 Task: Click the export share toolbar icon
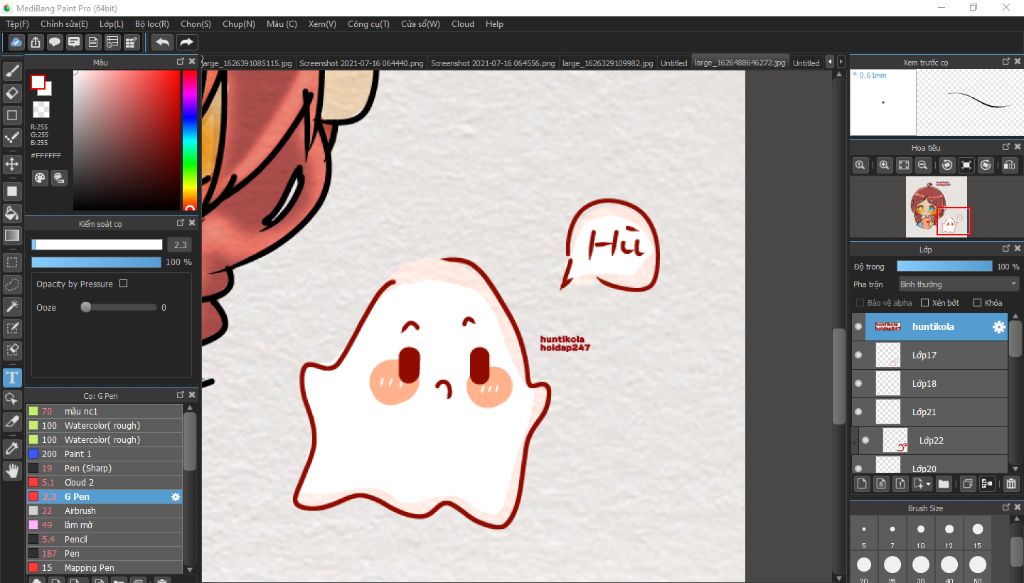tap(35, 42)
